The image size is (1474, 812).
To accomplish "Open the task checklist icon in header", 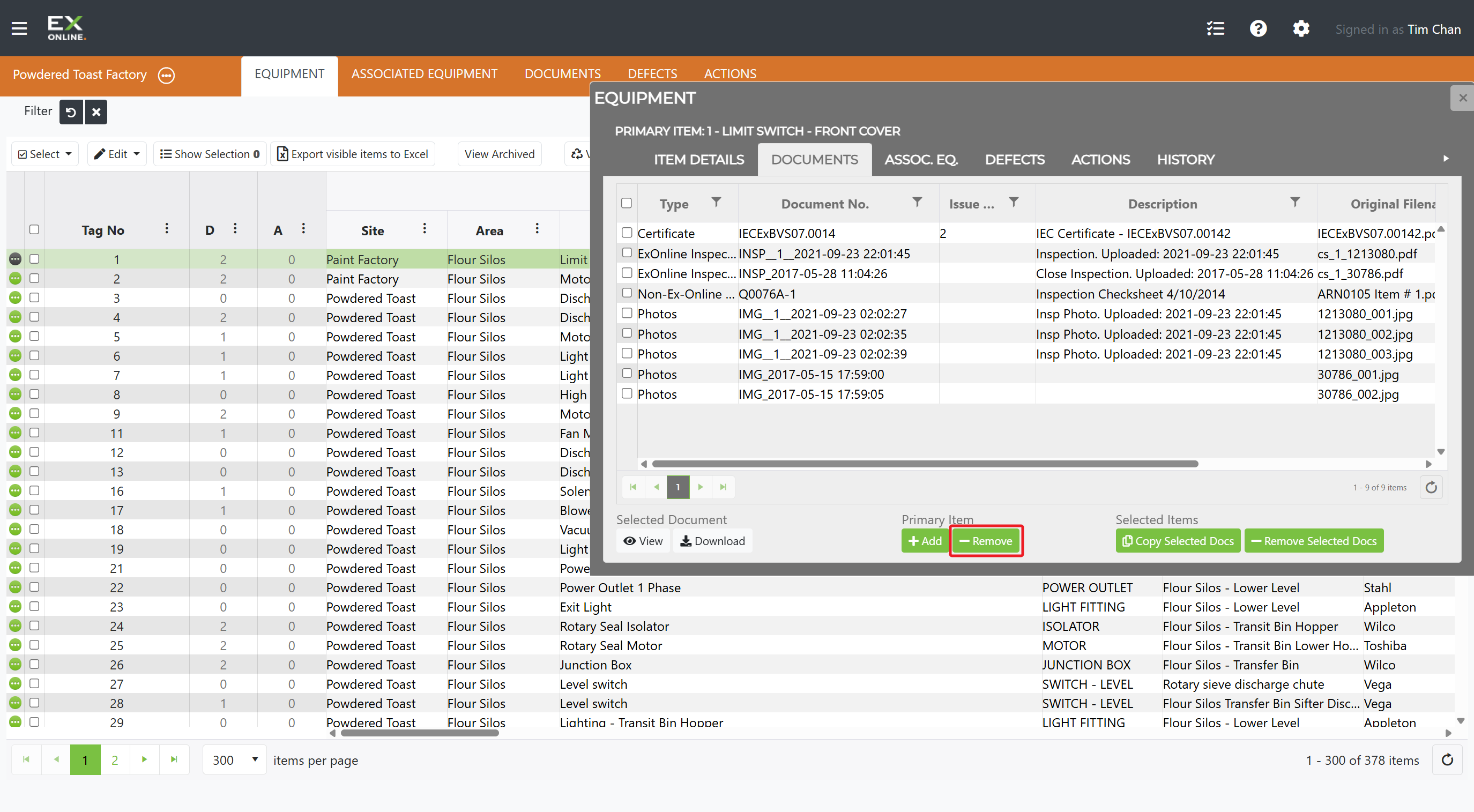I will tap(1215, 28).
